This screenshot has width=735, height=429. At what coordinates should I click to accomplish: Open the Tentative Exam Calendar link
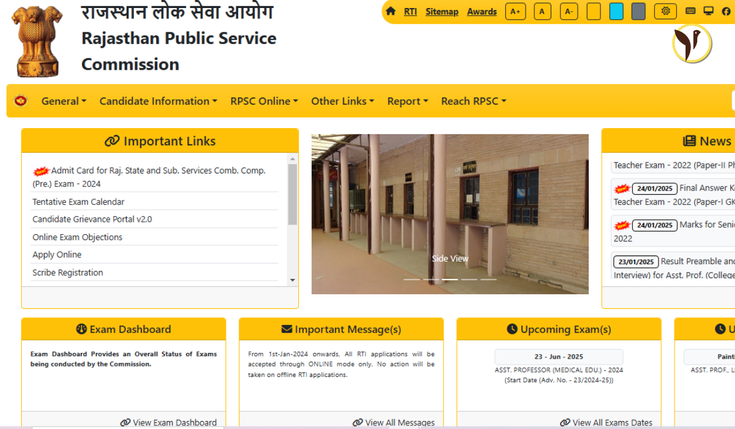click(x=78, y=202)
